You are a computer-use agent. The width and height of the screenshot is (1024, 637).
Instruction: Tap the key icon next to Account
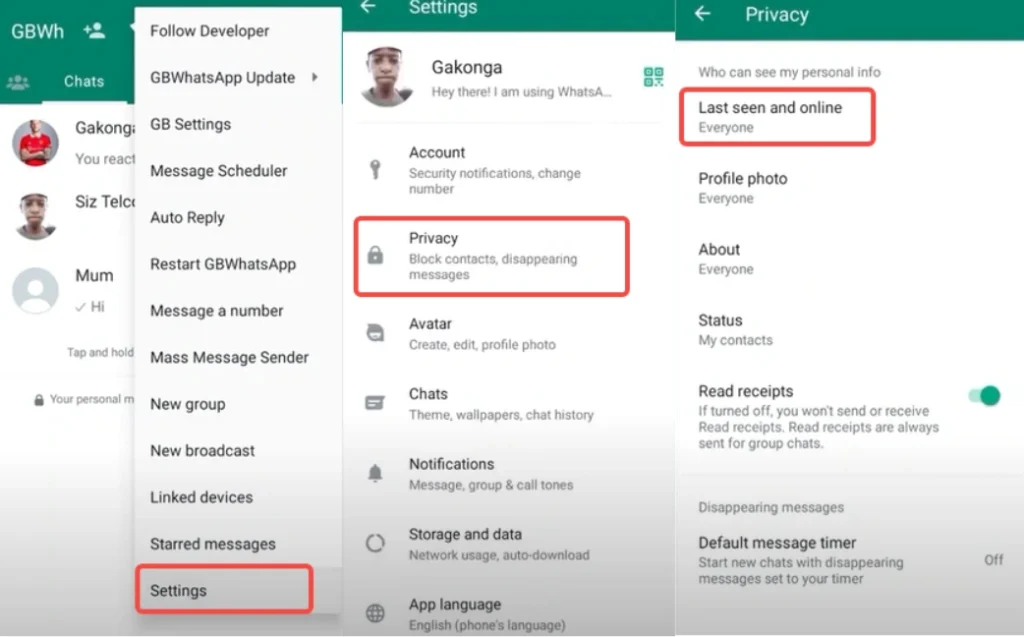pos(375,169)
